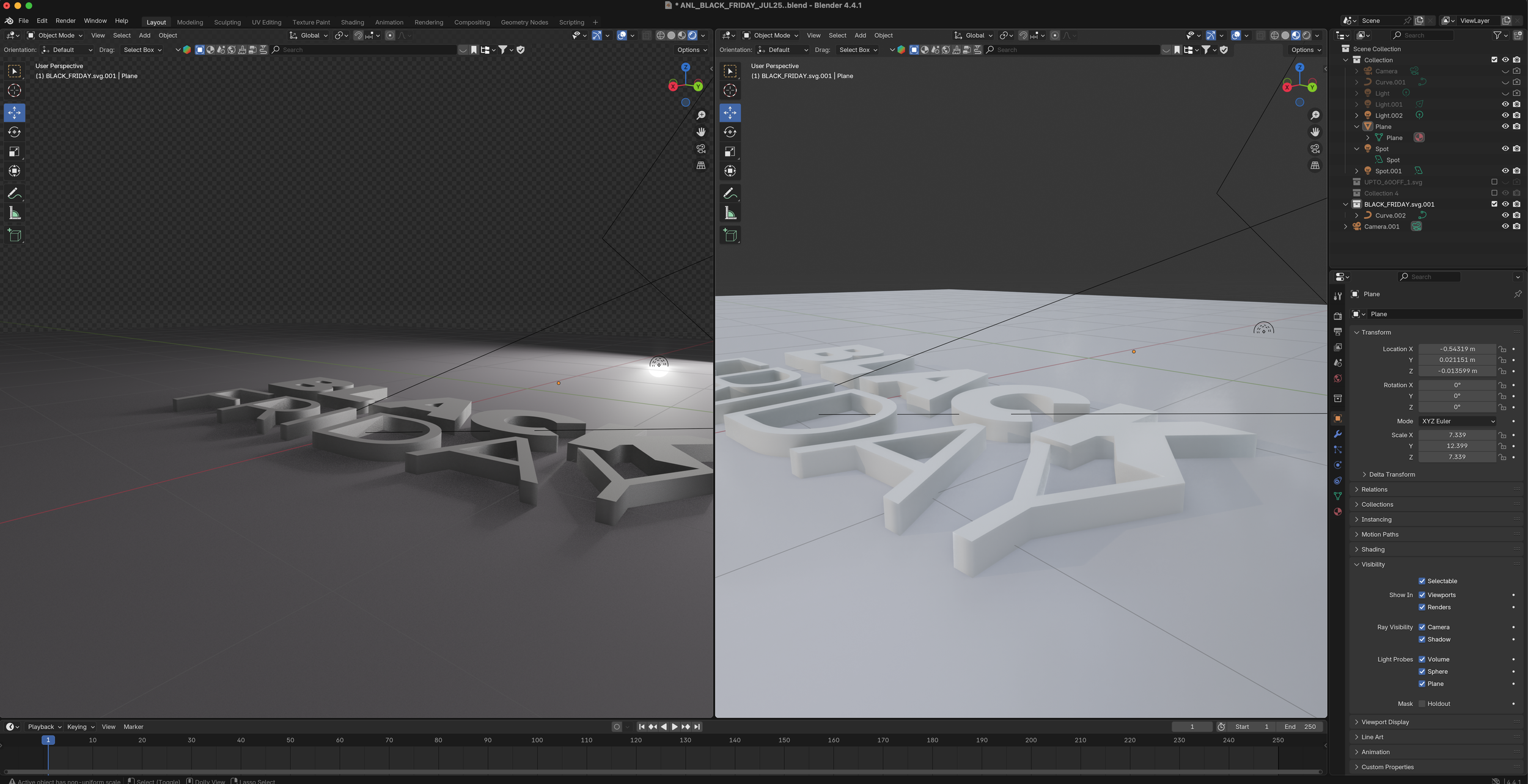This screenshot has height=784, width=1528.
Task: Select the Rotate tool in left viewport
Action: tap(14, 132)
